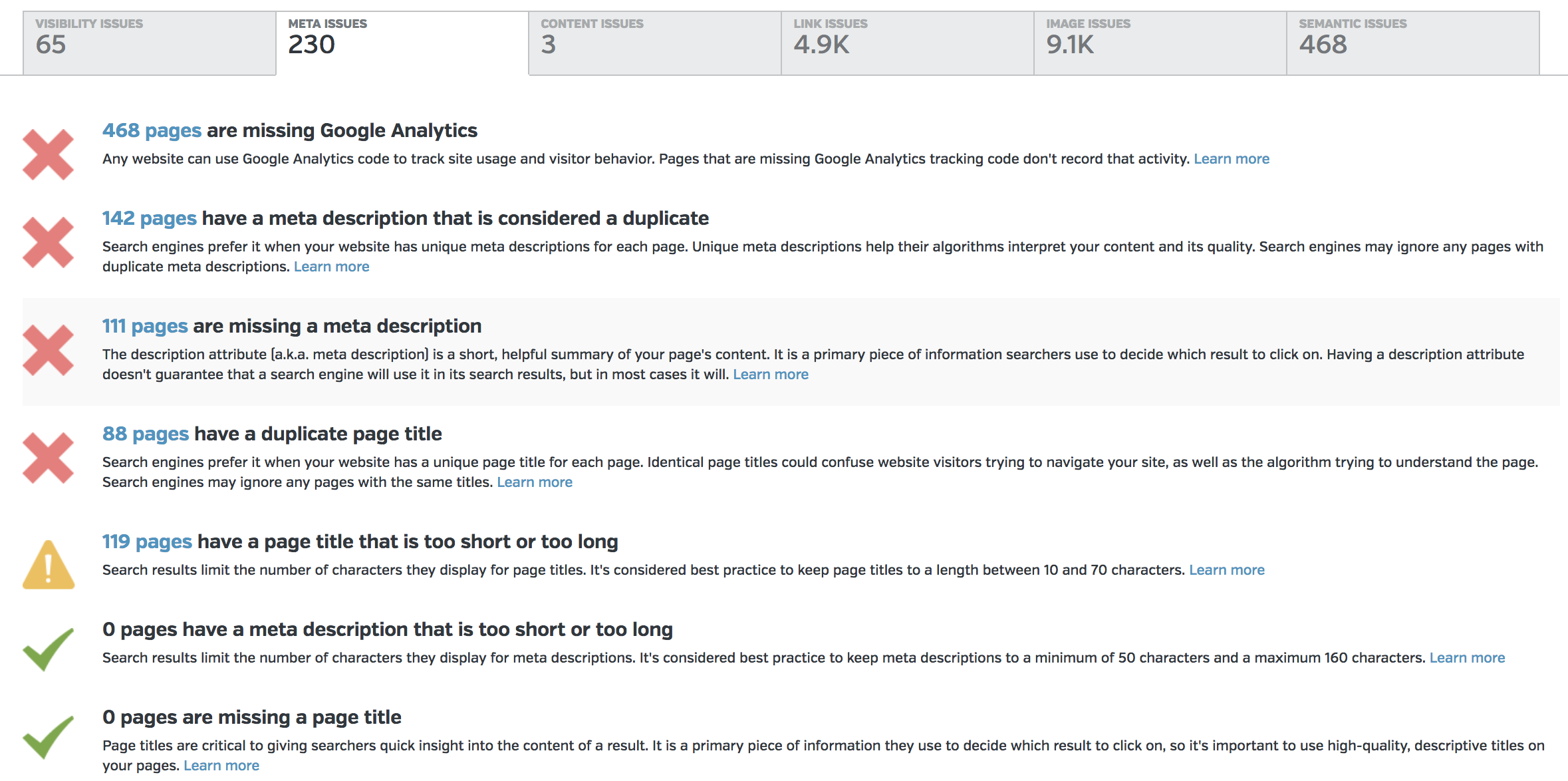Click the red X beside duplicate page title
The image size is (1568, 781).
48,458
